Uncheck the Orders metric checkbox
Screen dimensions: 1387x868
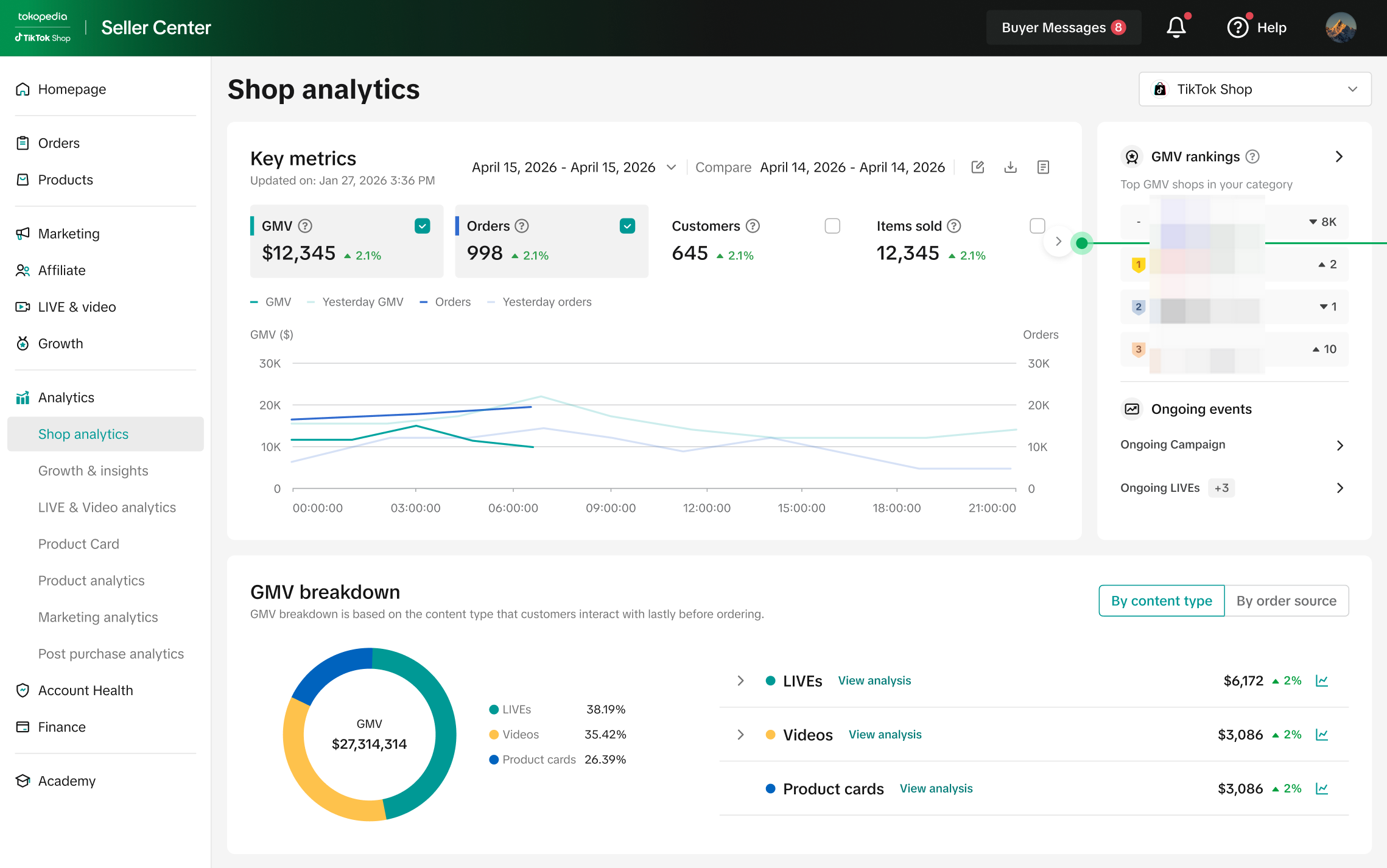click(x=628, y=226)
